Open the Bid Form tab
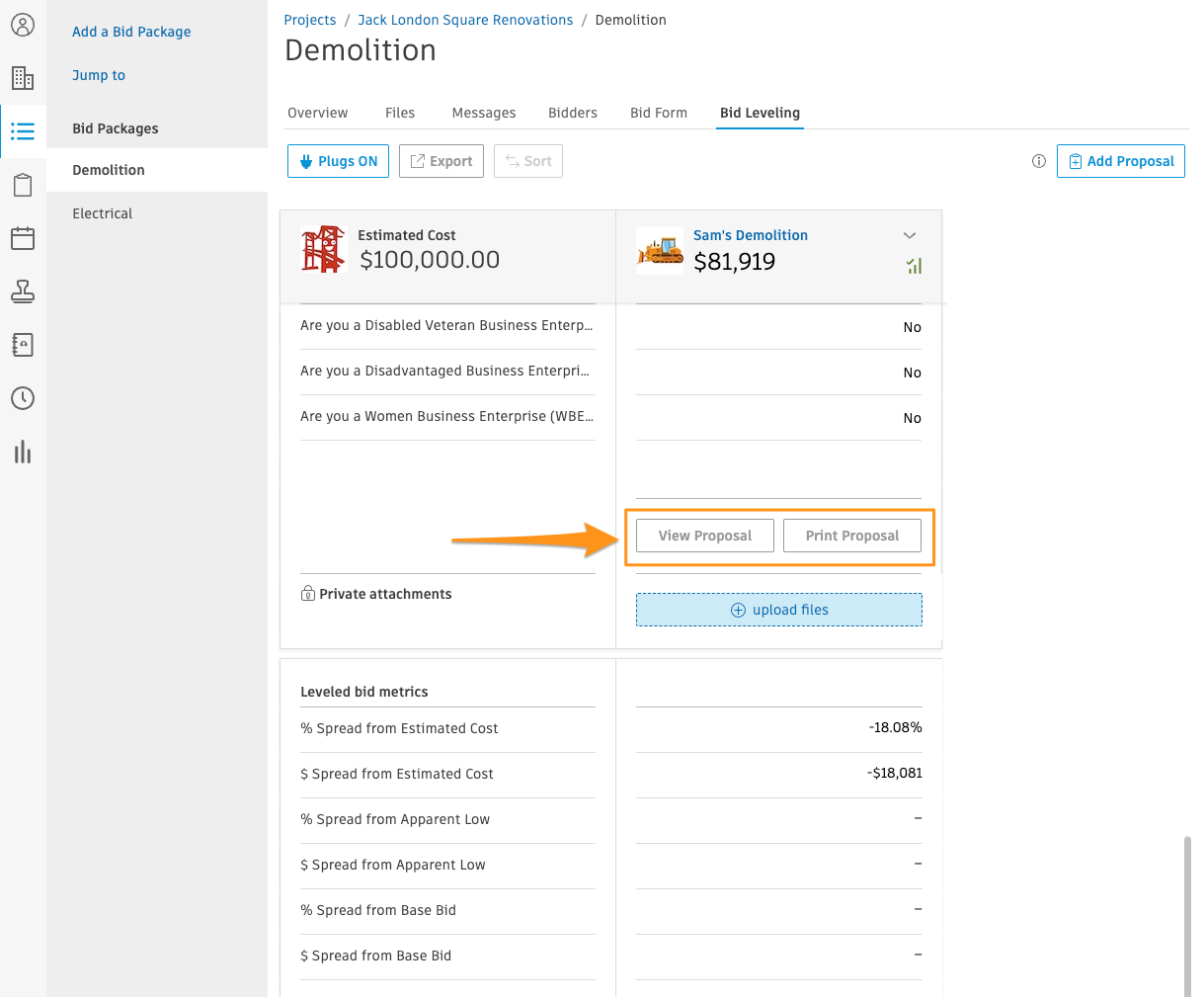Image resolution: width=1204 pixels, height=997 pixels. tap(658, 113)
